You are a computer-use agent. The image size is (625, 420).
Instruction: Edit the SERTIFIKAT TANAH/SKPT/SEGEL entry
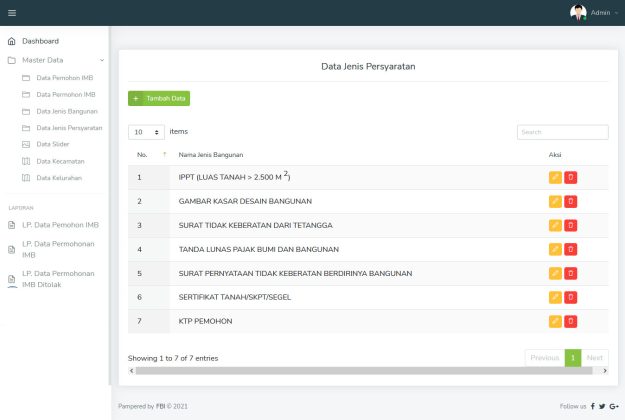pyautogui.click(x=555, y=297)
